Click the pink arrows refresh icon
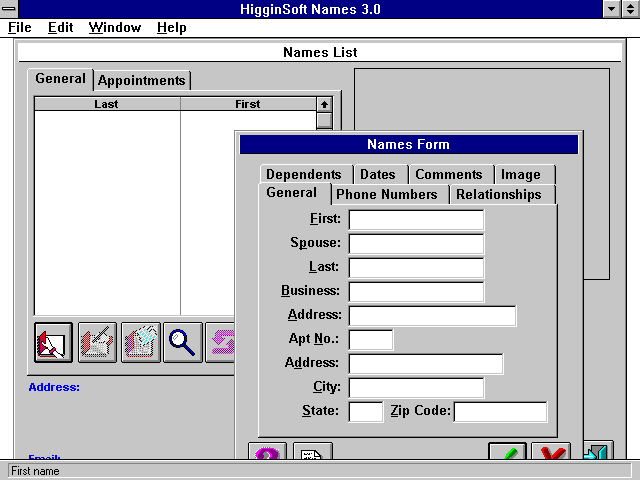 pyautogui.click(x=221, y=342)
